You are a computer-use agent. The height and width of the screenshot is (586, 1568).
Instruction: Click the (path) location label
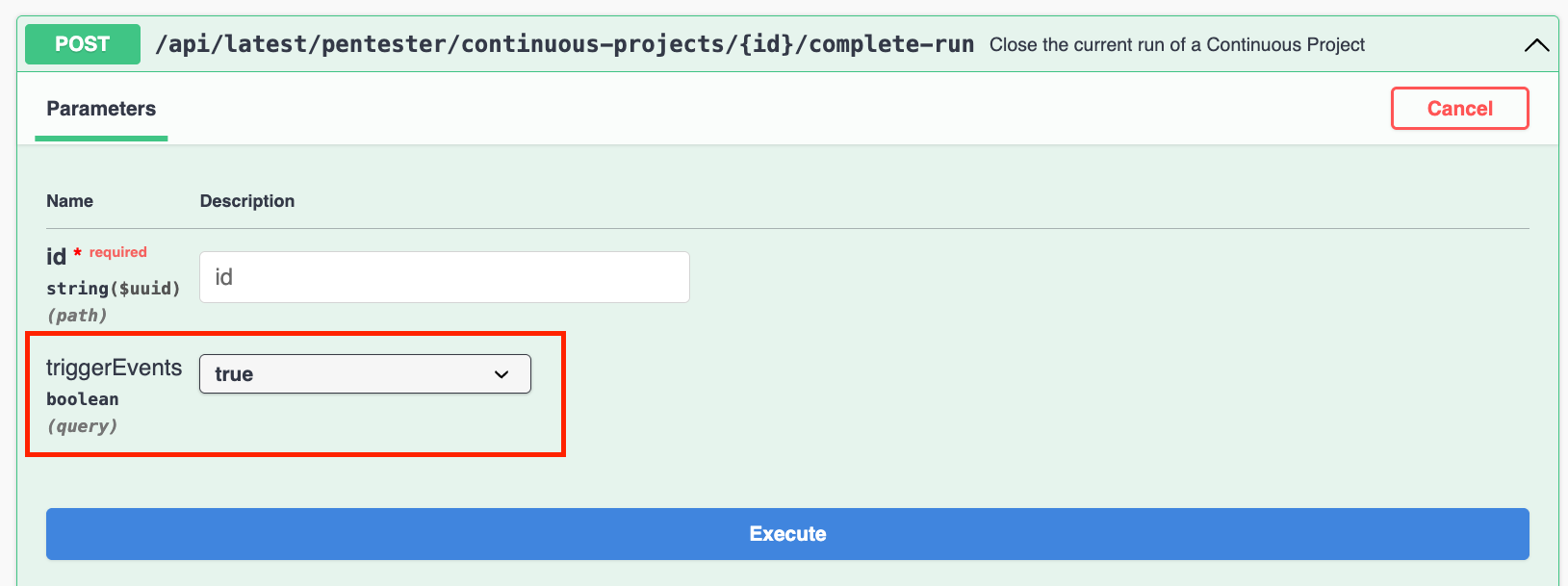[77, 316]
